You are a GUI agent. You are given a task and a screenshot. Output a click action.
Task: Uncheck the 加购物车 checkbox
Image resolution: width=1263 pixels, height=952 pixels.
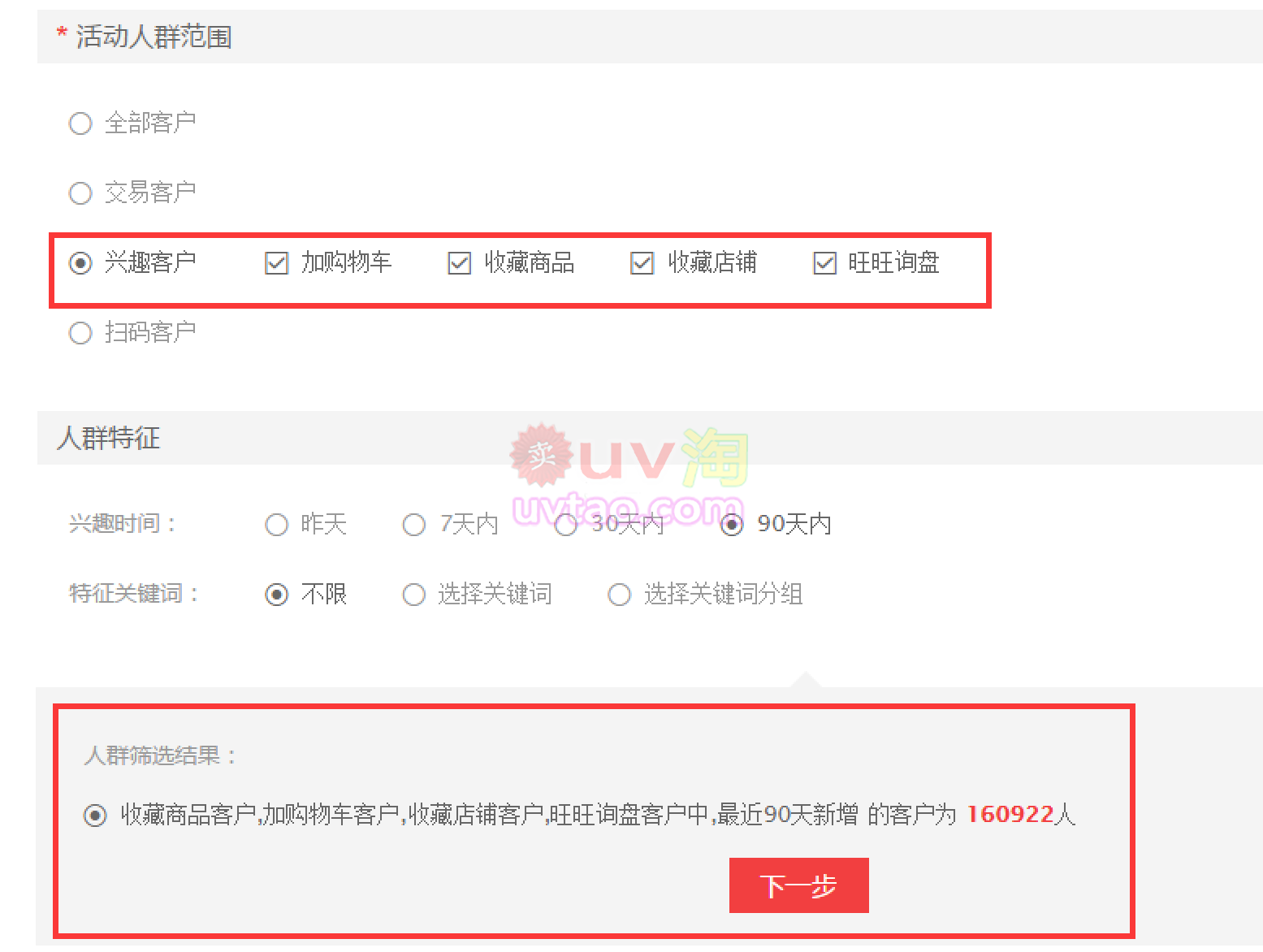pyautogui.click(x=277, y=263)
